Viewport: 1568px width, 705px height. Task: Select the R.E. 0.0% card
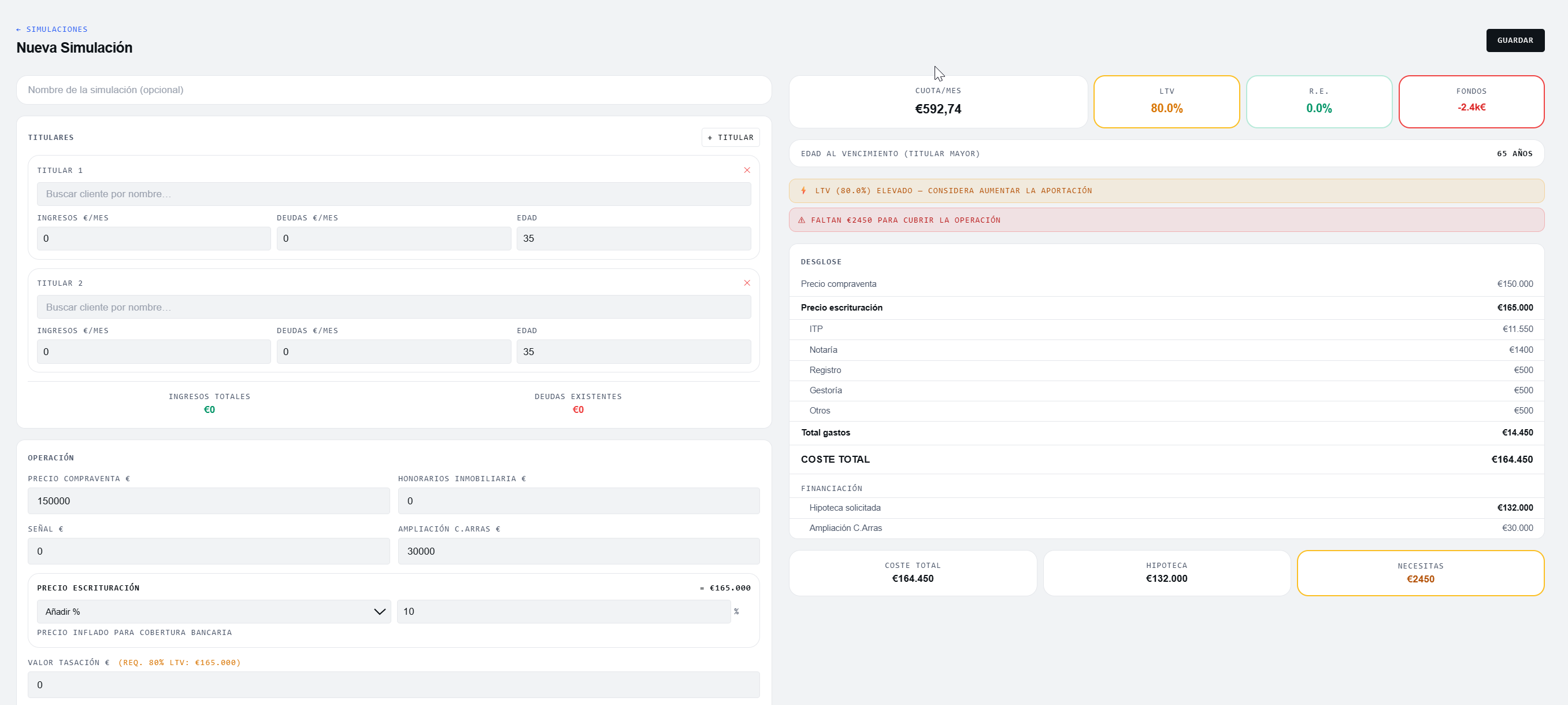pos(1319,102)
